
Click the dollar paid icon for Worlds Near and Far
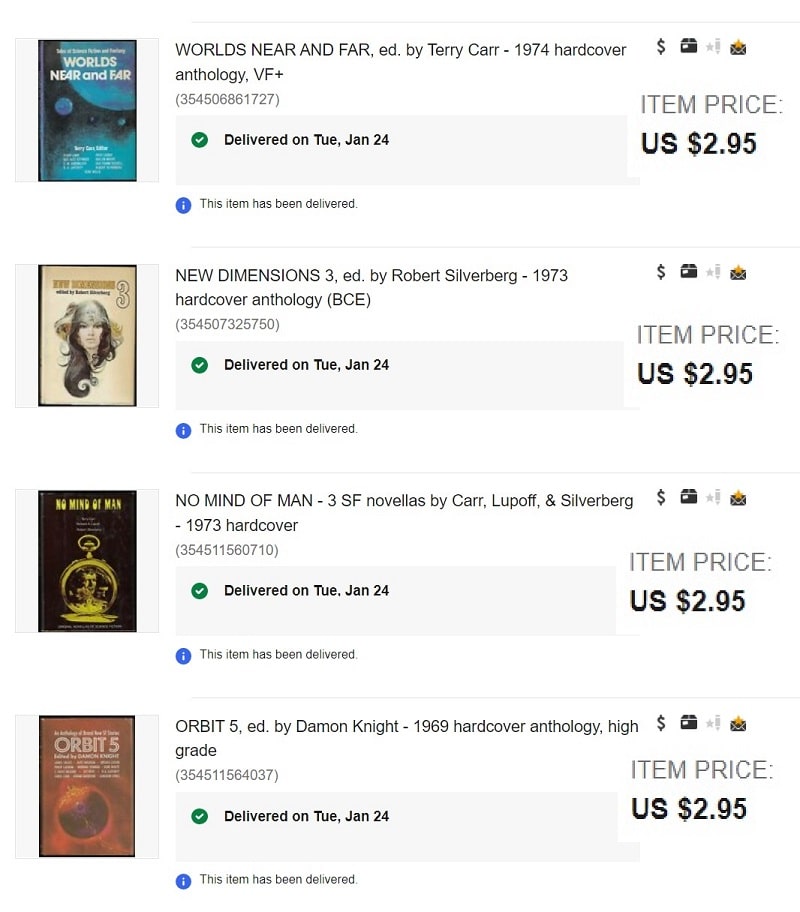660,47
